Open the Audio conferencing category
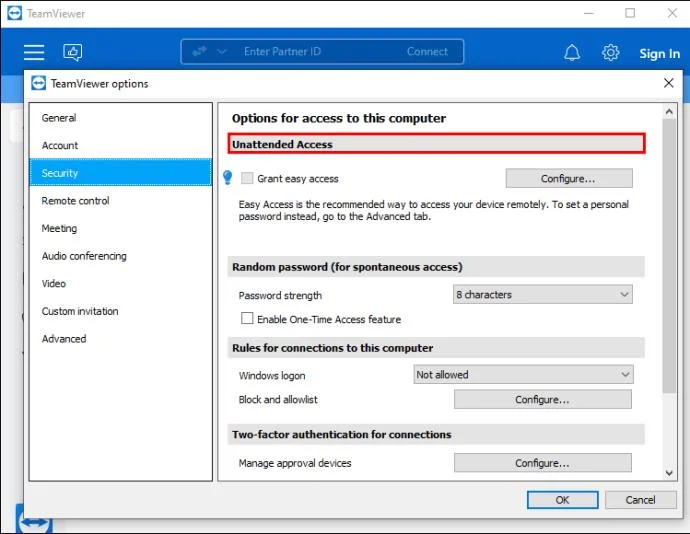Screen dimensions: 690x534 121,256
